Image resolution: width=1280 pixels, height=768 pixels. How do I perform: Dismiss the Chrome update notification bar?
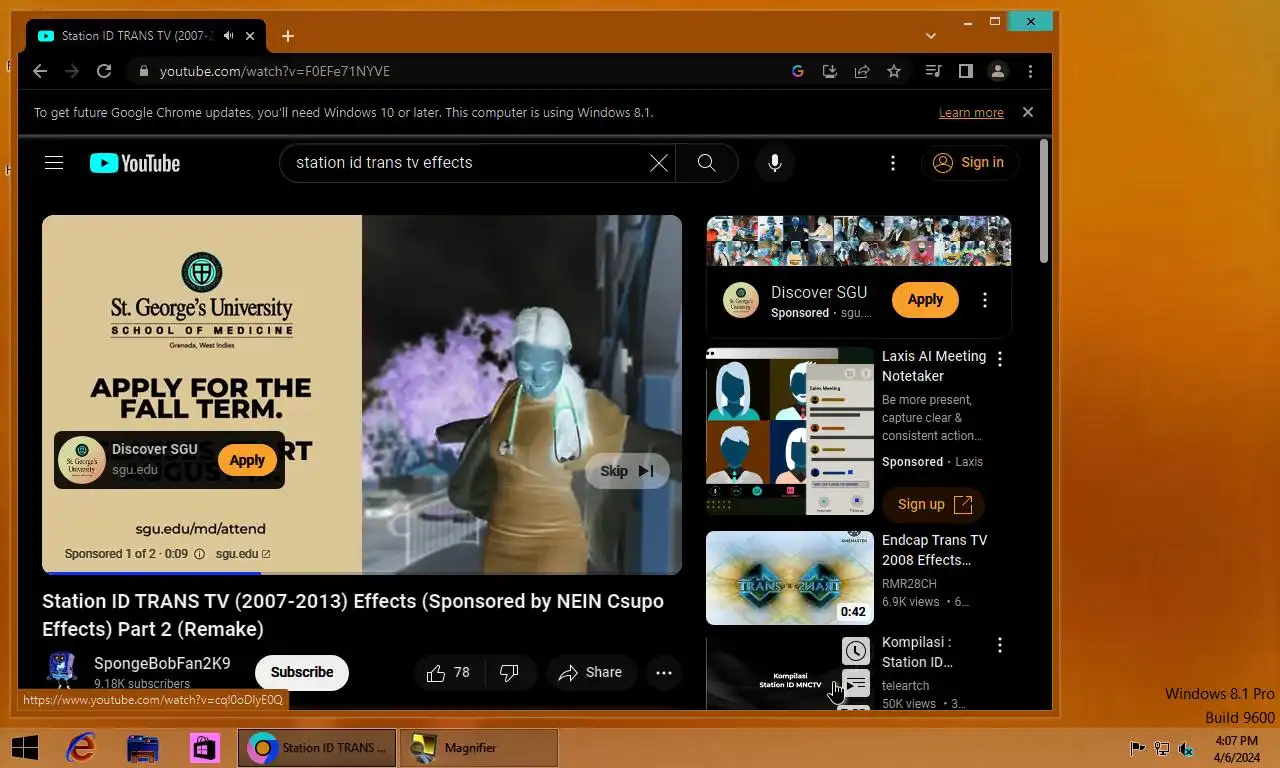click(x=1028, y=112)
